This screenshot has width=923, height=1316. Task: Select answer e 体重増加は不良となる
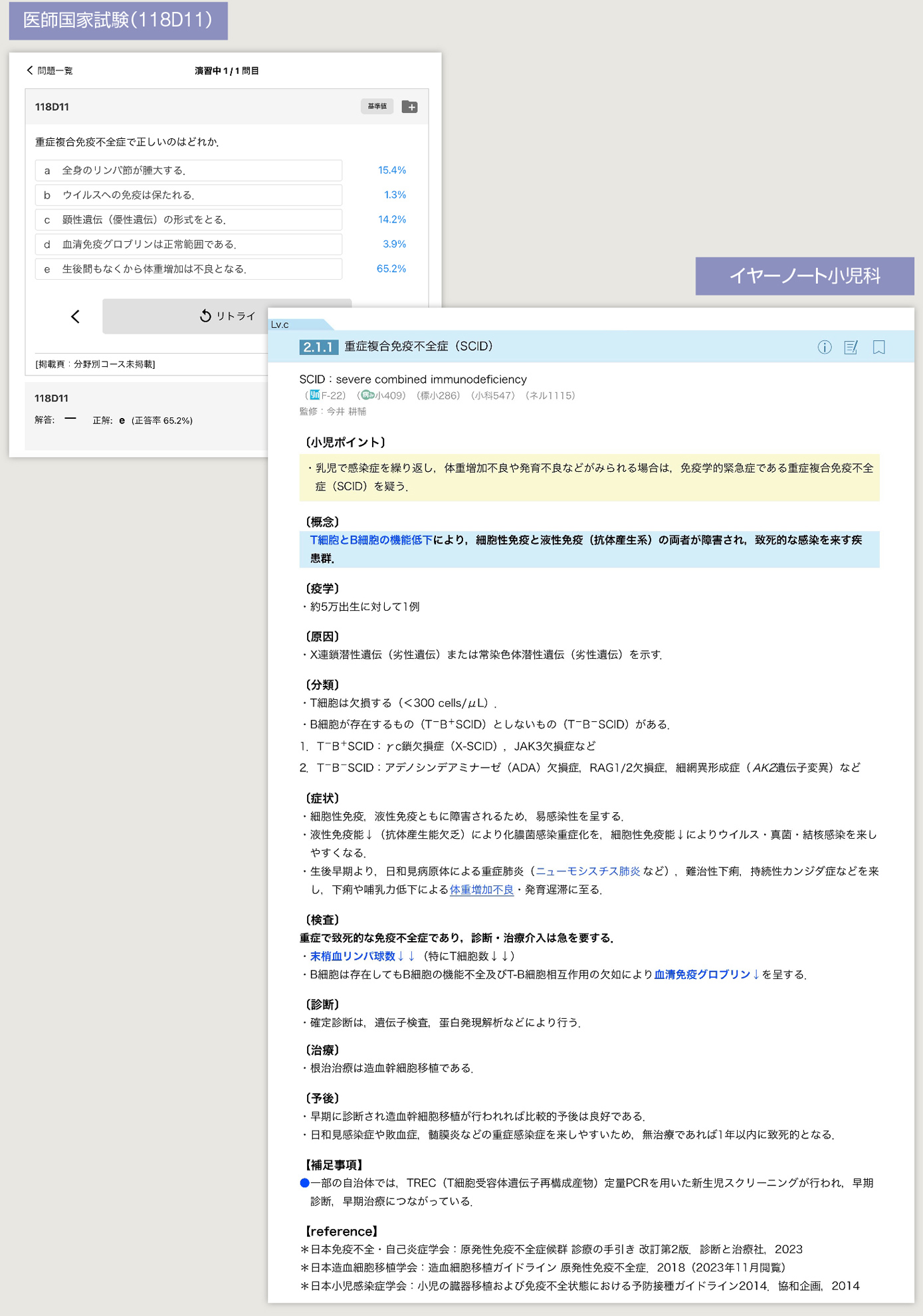point(189,269)
